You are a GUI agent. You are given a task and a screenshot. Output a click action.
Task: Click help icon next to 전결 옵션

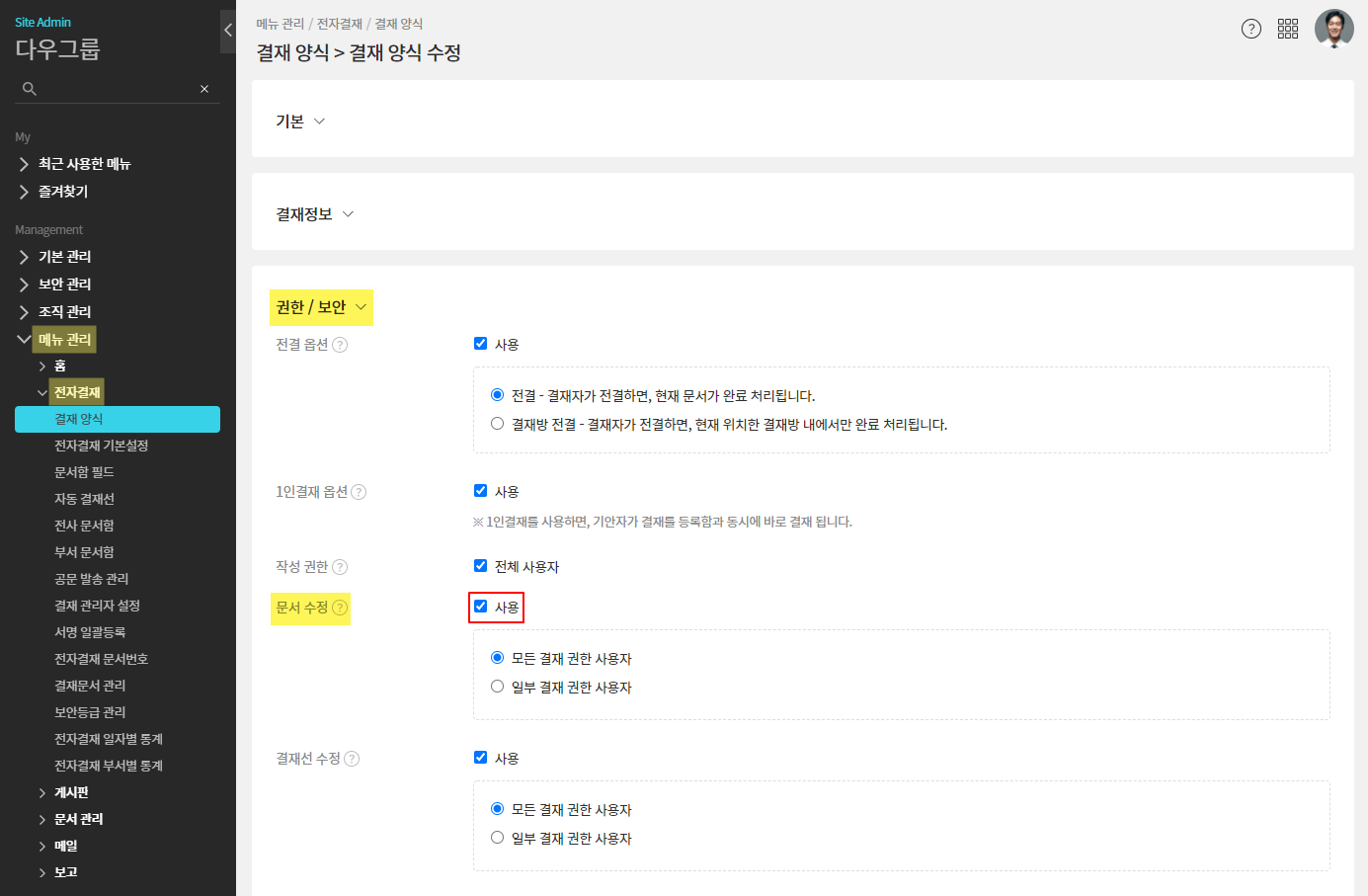(340, 345)
